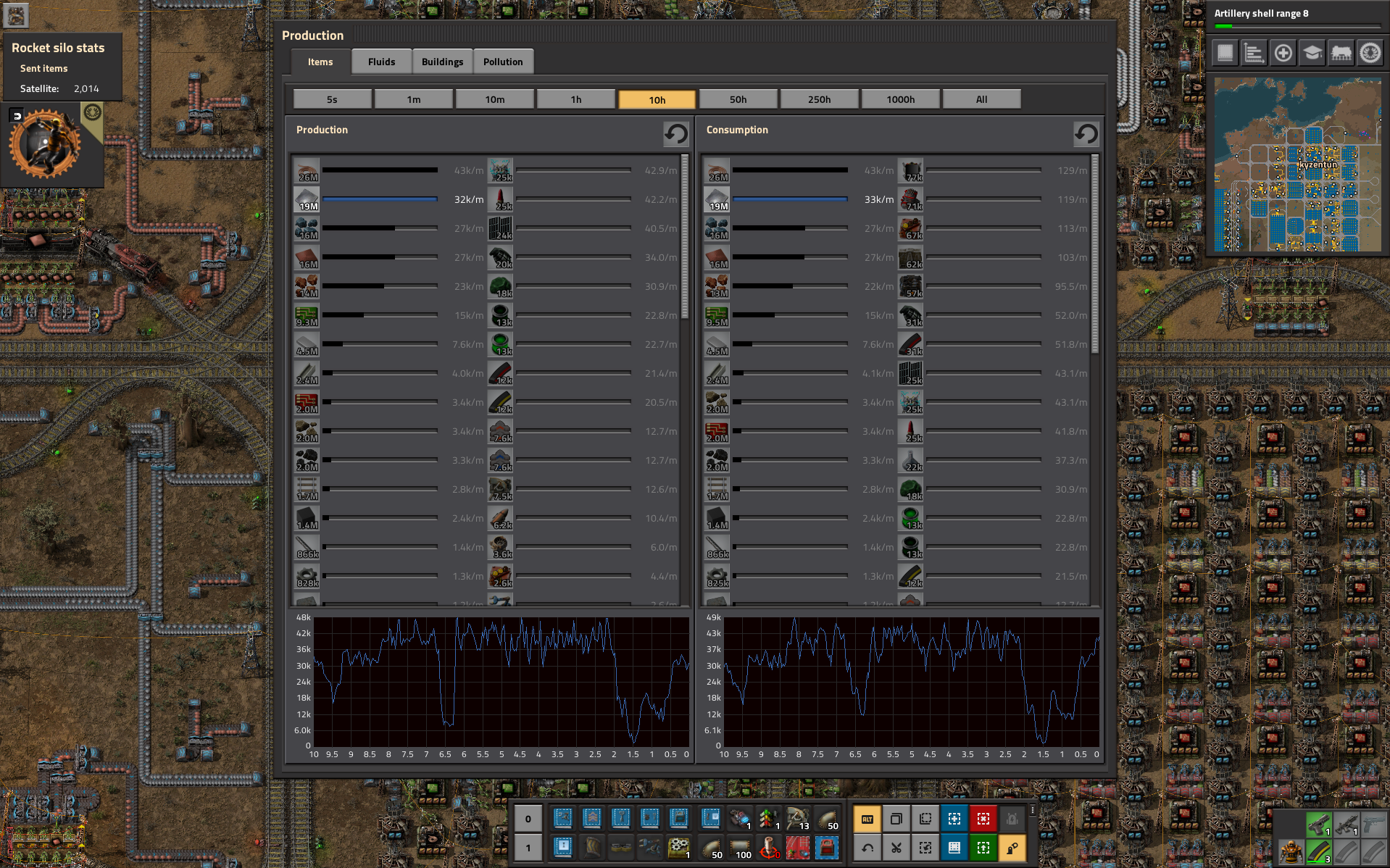The image size is (1390, 868).
Task: Select the 33k/m row in Consumption
Action: (x=799, y=199)
